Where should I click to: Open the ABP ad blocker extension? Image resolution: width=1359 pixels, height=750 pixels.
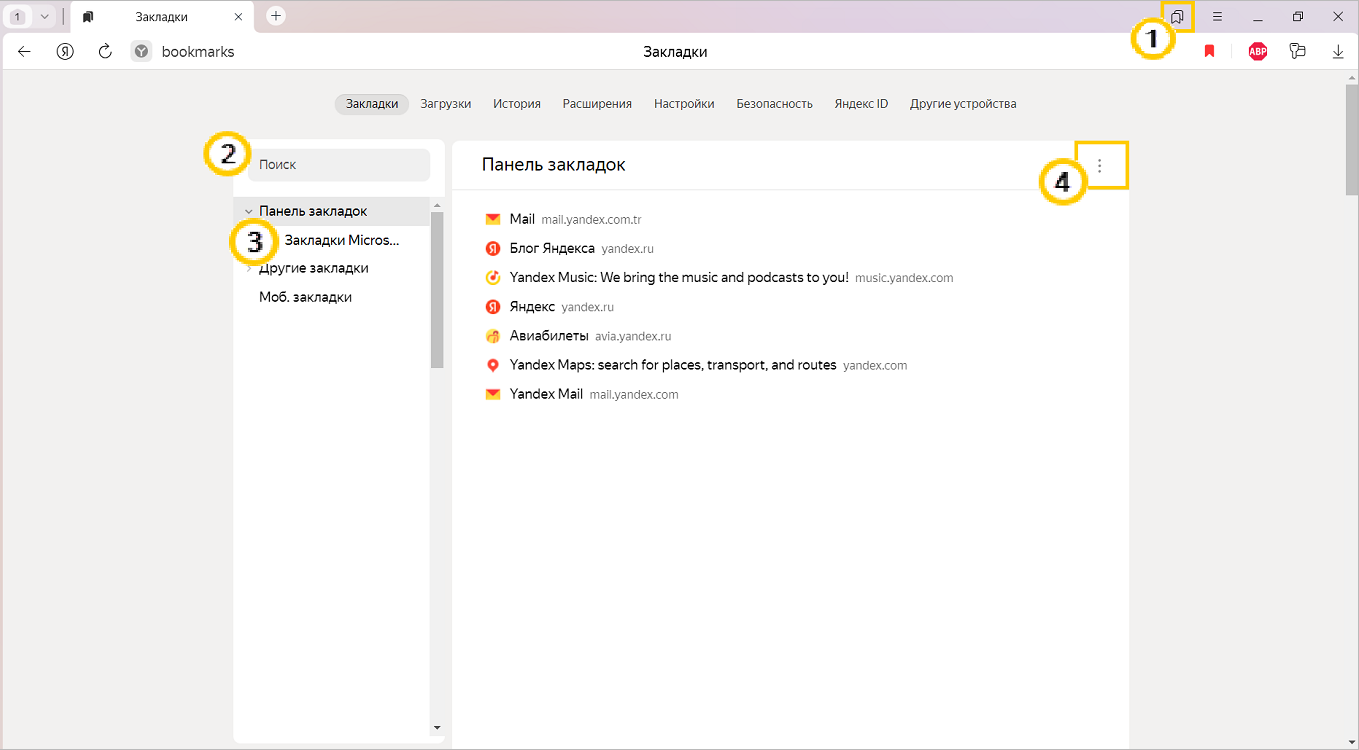(1257, 52)
